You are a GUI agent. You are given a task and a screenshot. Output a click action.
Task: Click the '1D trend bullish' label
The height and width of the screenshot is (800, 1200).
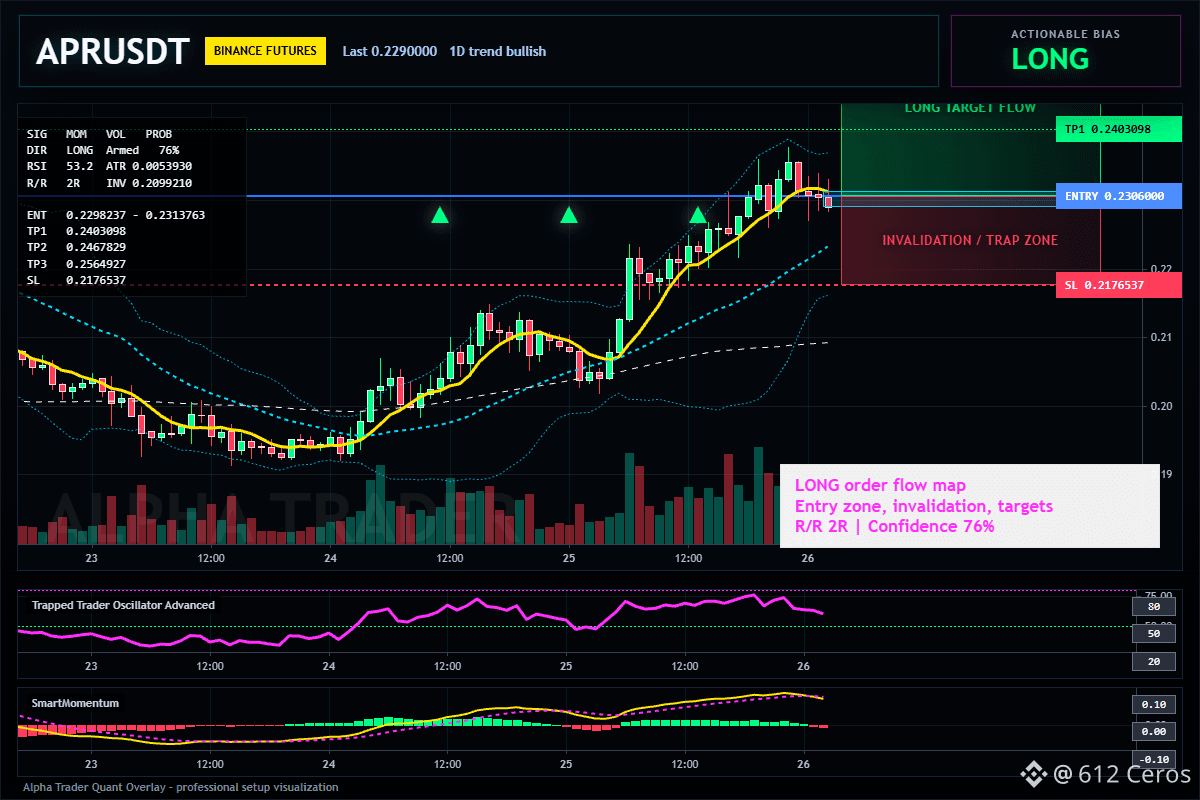pos(498,51)
